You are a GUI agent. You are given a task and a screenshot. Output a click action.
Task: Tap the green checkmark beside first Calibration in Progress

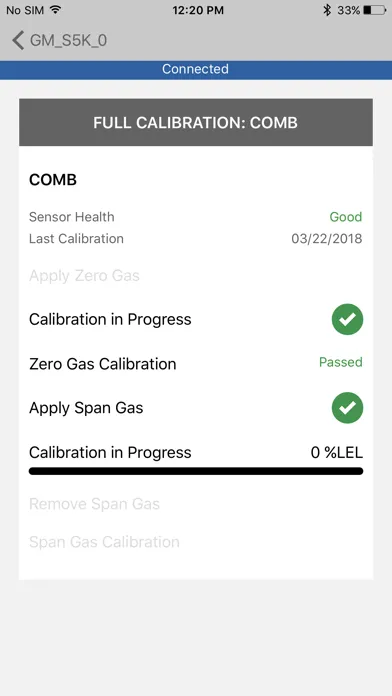(347, 319)
